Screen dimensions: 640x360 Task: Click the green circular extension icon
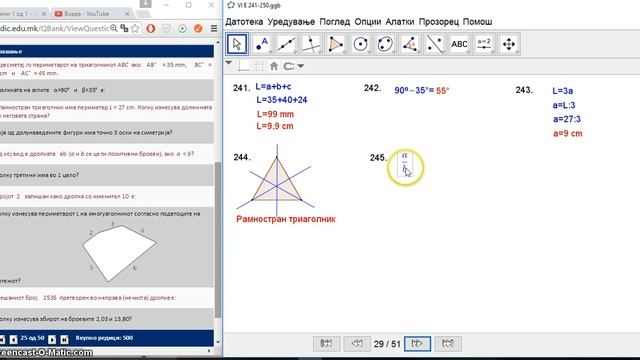coord(182,29)
